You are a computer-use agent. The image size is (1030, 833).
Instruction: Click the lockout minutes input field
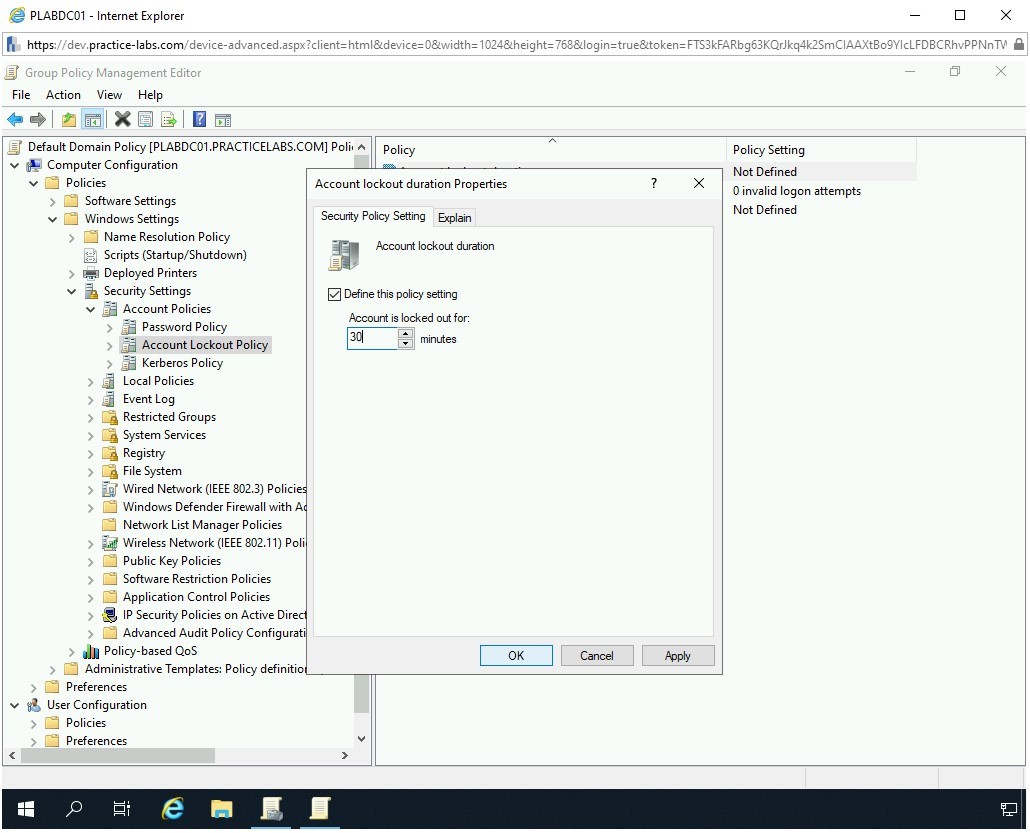pos(371,339)
